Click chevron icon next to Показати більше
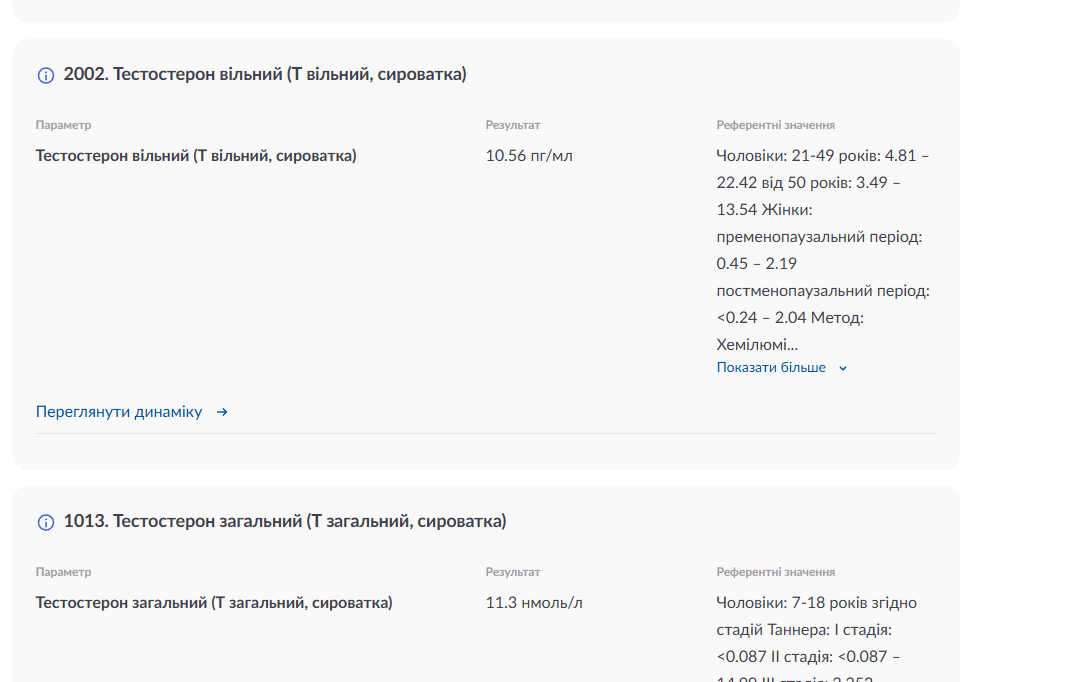The width and height of the screenshot is (1069, 682). coord(843,368)
